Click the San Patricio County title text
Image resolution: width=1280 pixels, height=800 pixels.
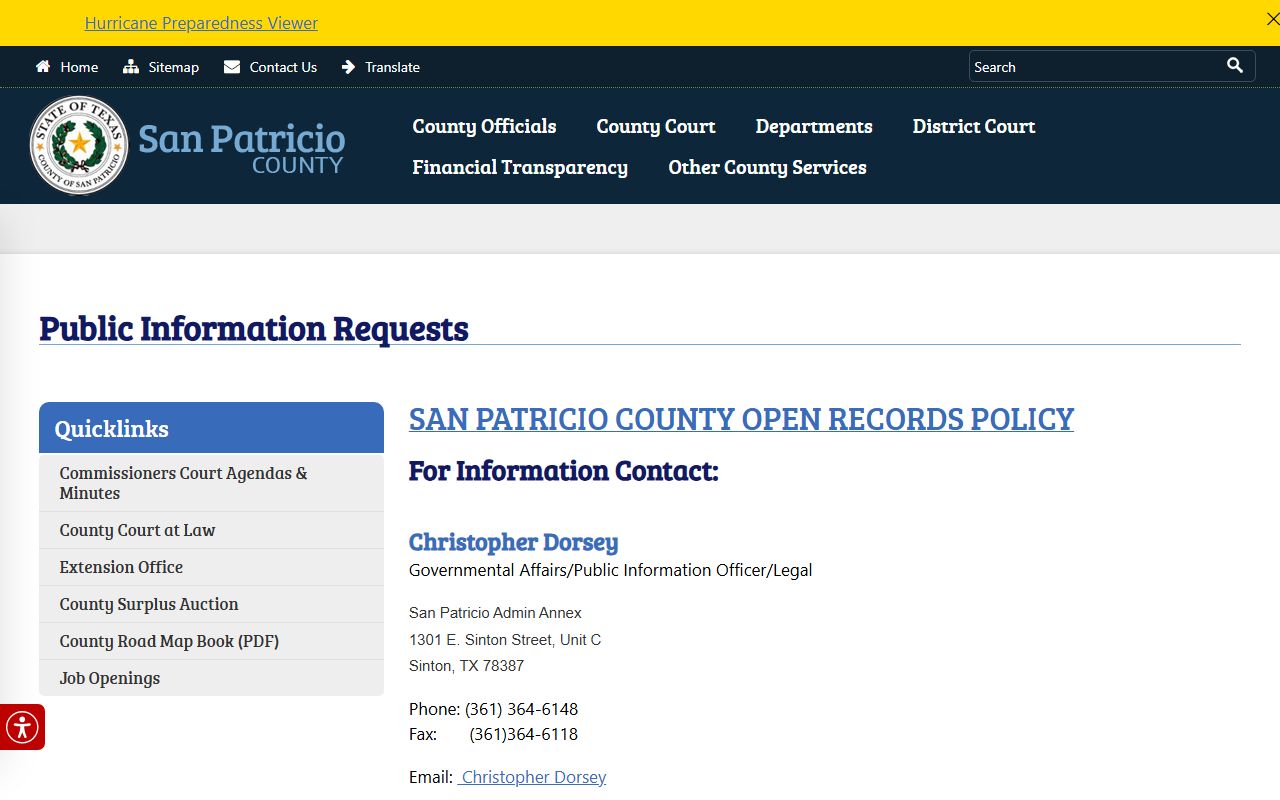point(242,147)
